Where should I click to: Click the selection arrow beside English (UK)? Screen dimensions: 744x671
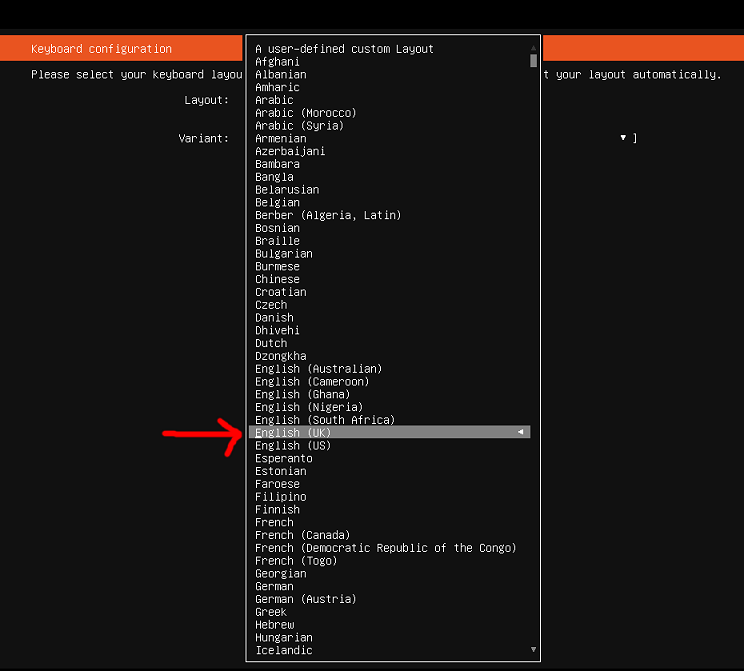tap(520, 433)
